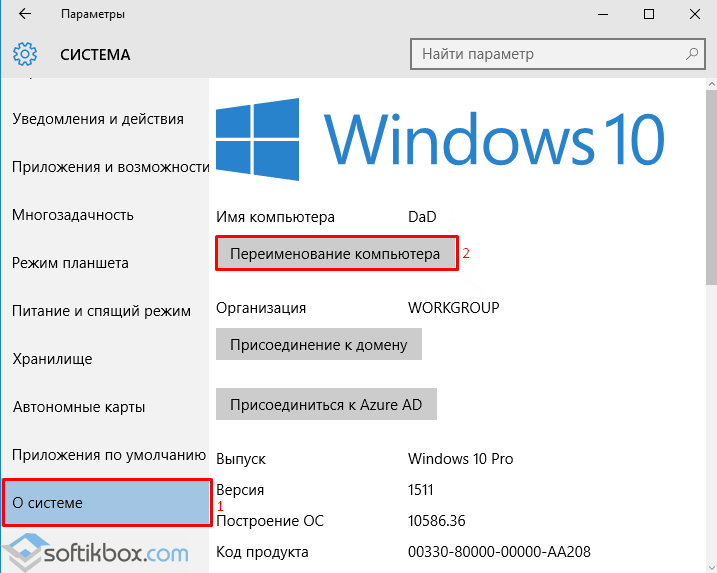This screenshot has height=573, width=717.
Task: Close the Settings window
Action: 695,15
